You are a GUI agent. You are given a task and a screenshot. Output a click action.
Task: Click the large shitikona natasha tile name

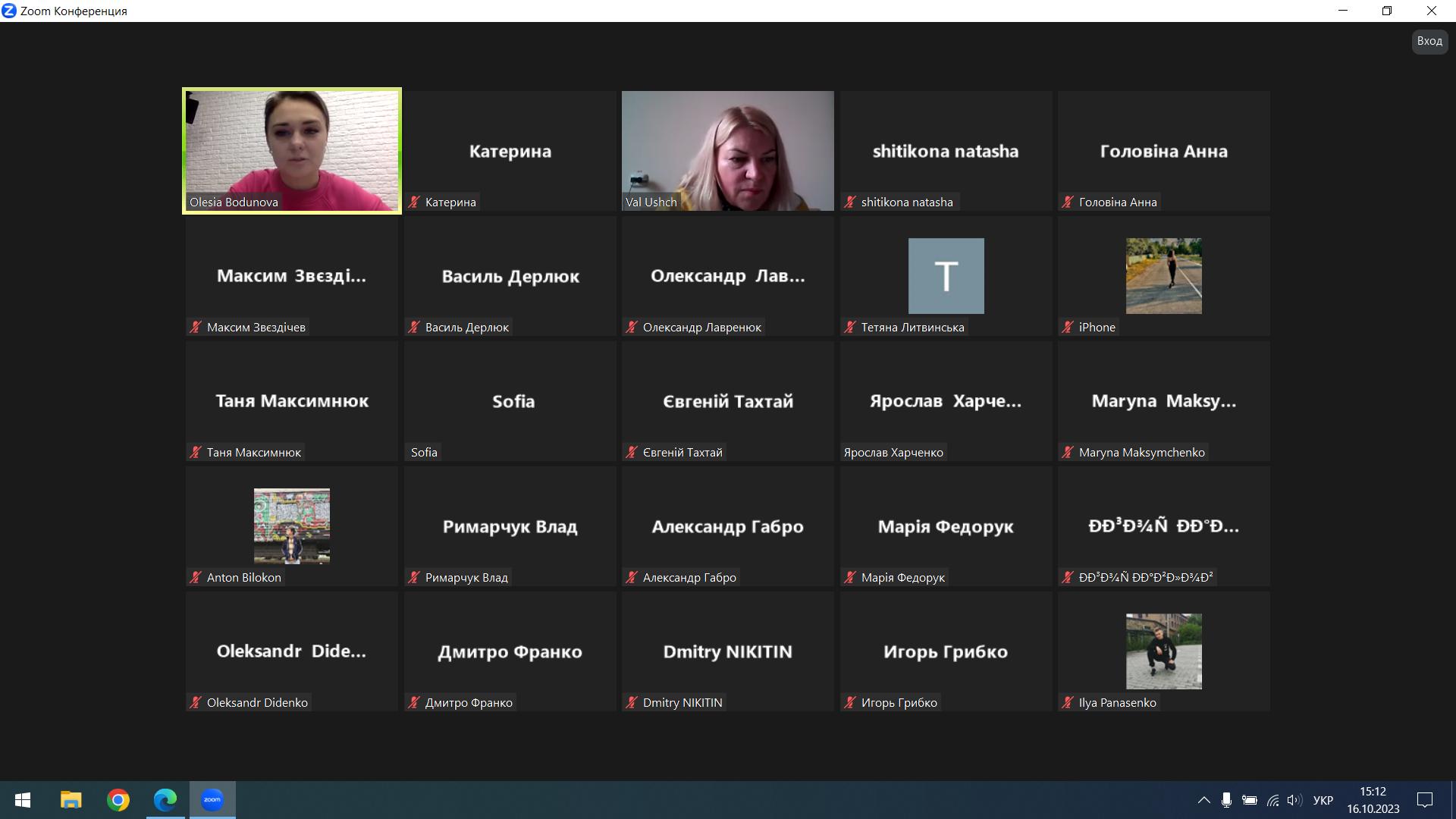[x=946, y=151]
